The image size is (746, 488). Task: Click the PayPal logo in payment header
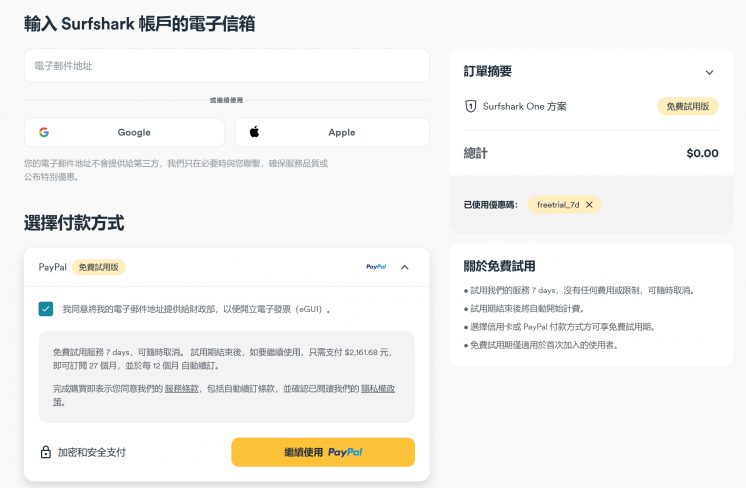[x=376, y=267]
